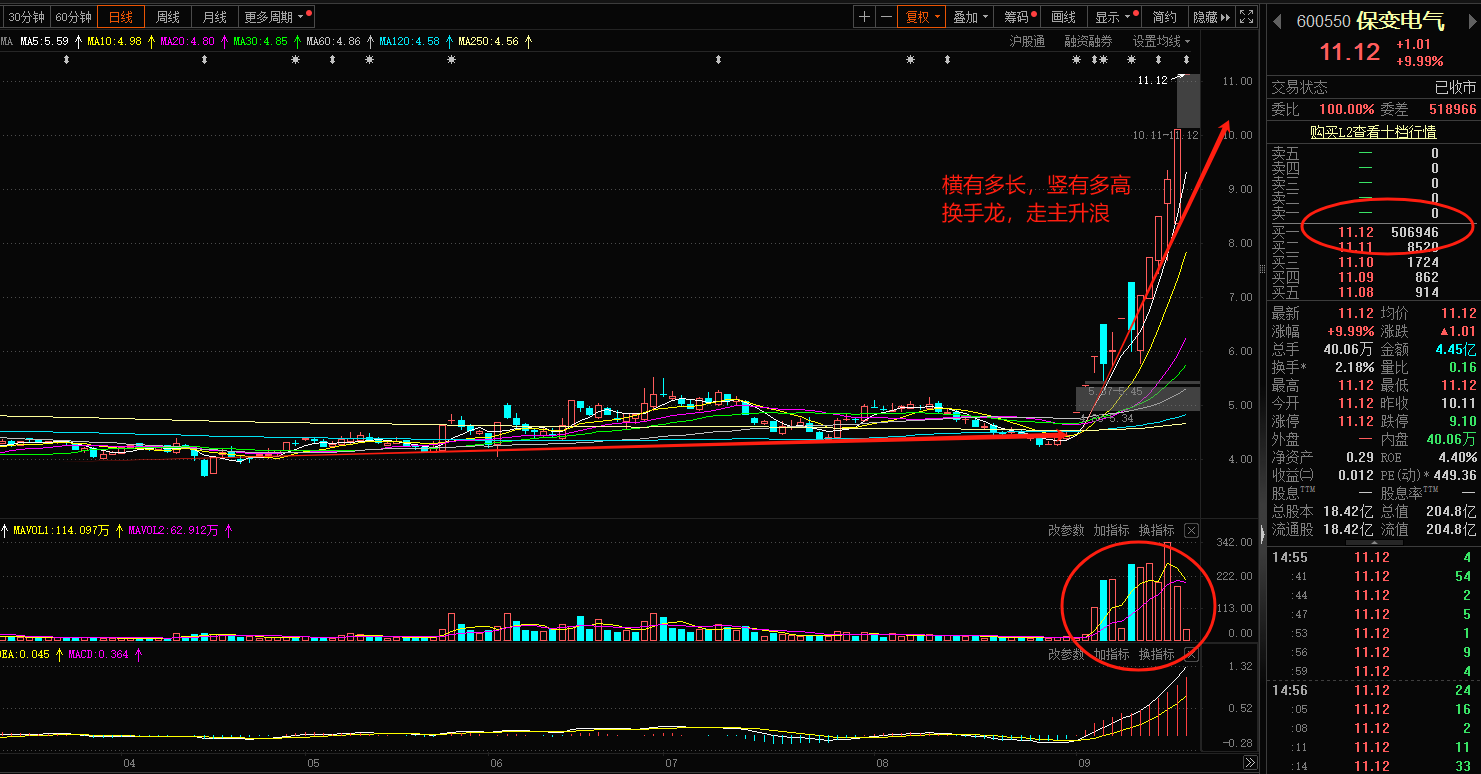Open 购买L2查看十档行情 link
Viewport: 1481px width, 774px height.
1373,132
